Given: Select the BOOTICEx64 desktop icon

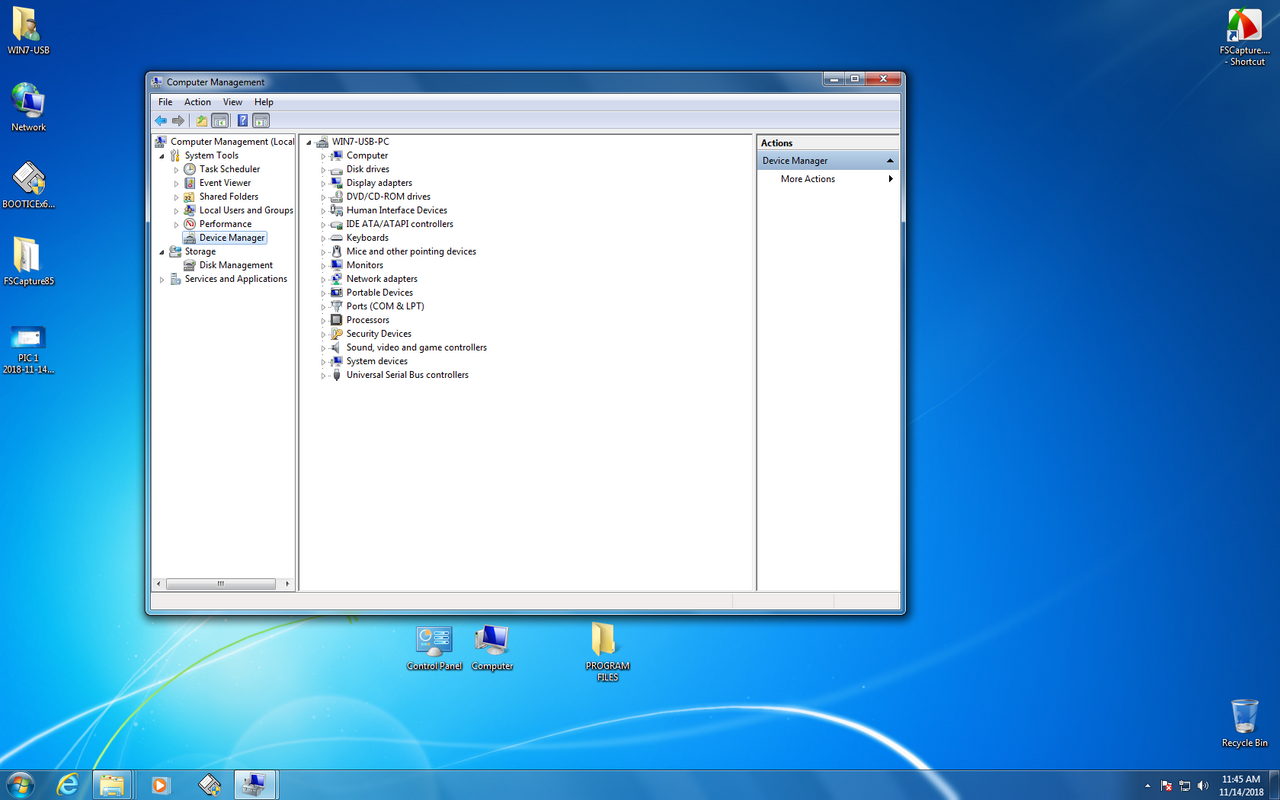Looking at the screenshot, I should pyautogui.click(x=28, y=185).
